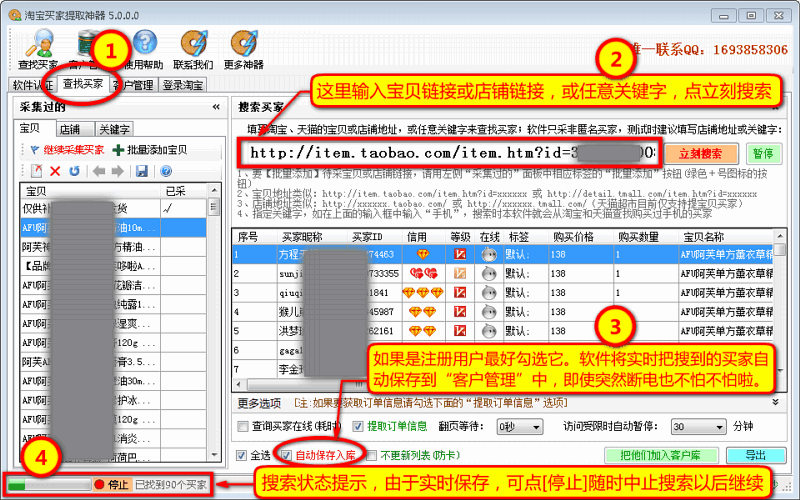The height and width of the screenshot is (500, 800).
Task: Click the single-diamond credit icon in row 1
Action: tap(423, 254)
